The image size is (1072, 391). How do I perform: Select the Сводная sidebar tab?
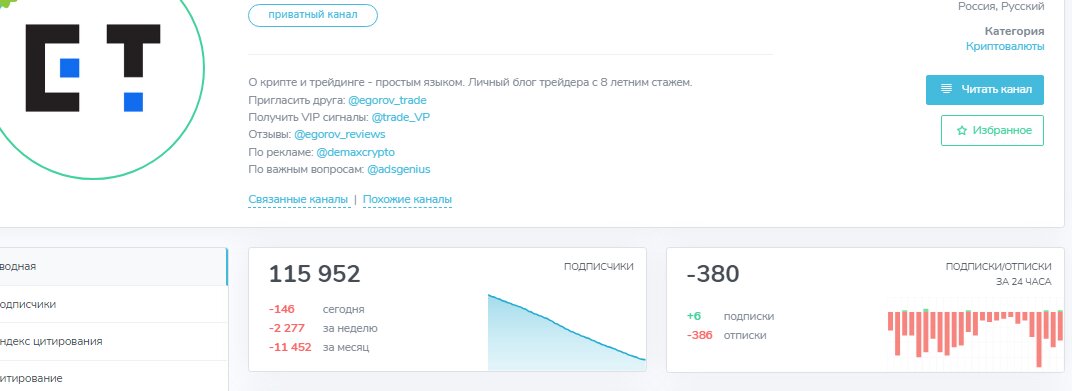coord(113,267)
